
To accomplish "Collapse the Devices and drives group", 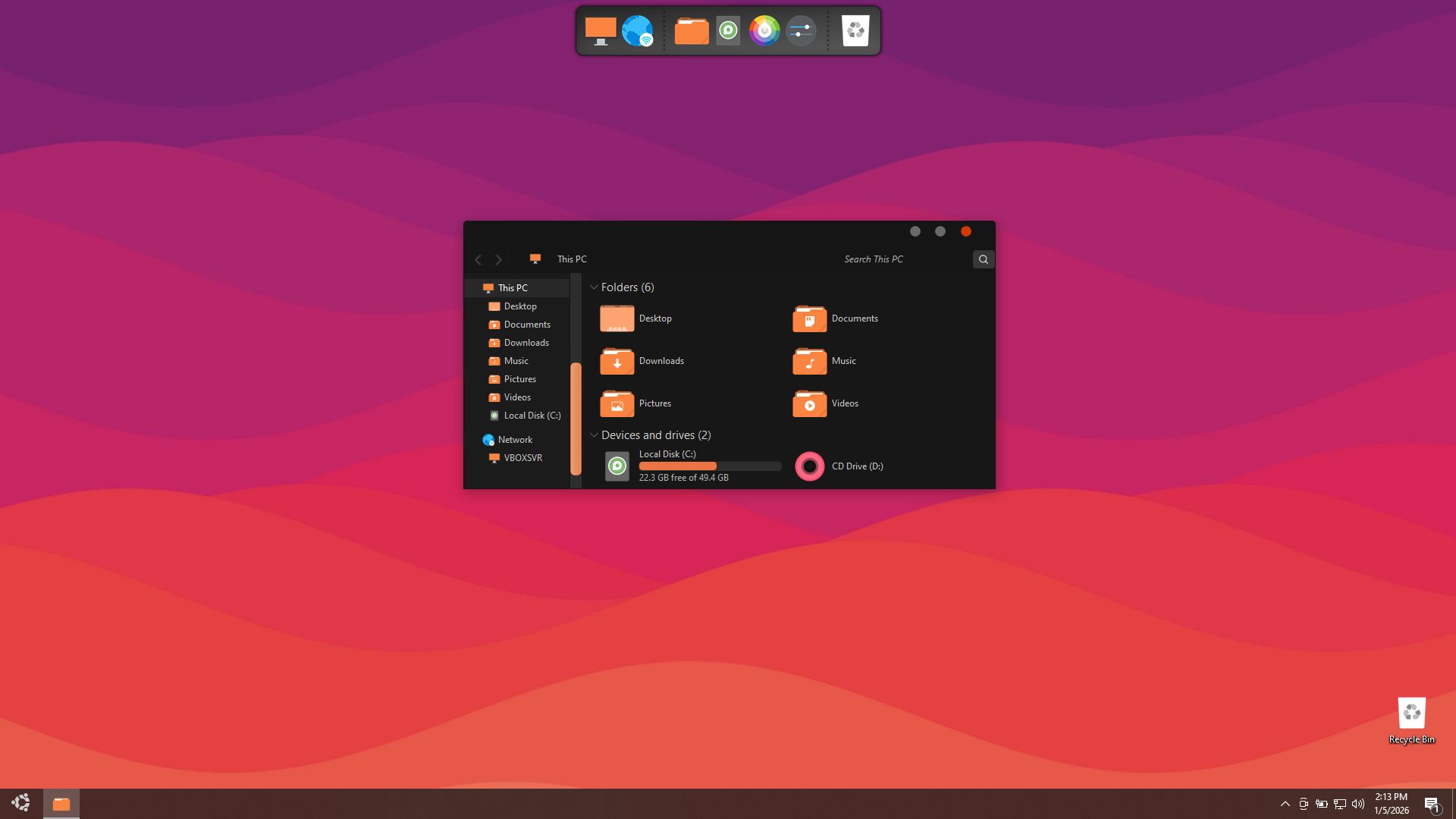I will pos(594,435).
